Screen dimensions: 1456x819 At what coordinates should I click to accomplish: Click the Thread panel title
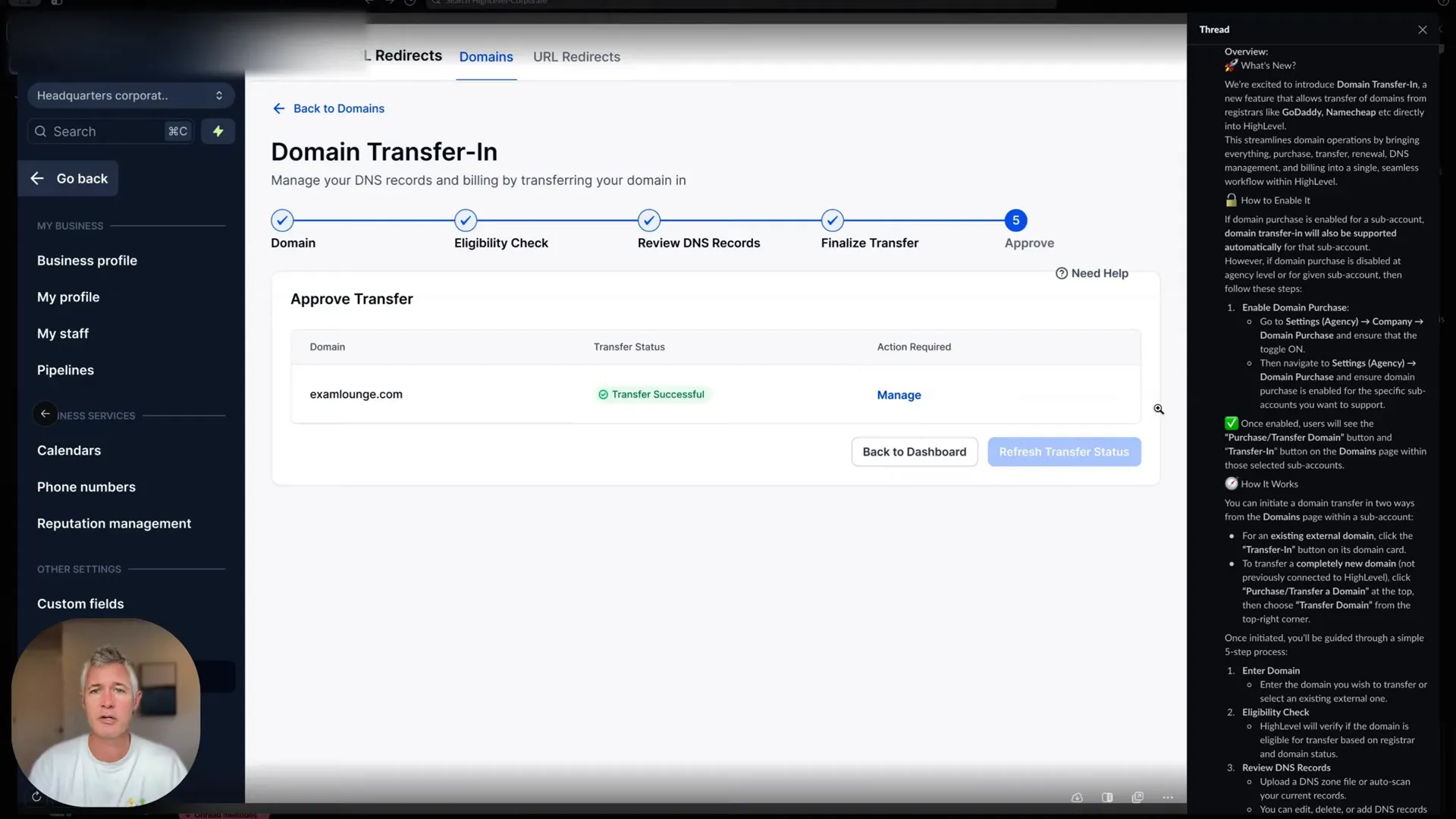click(x=1214, y=30)
